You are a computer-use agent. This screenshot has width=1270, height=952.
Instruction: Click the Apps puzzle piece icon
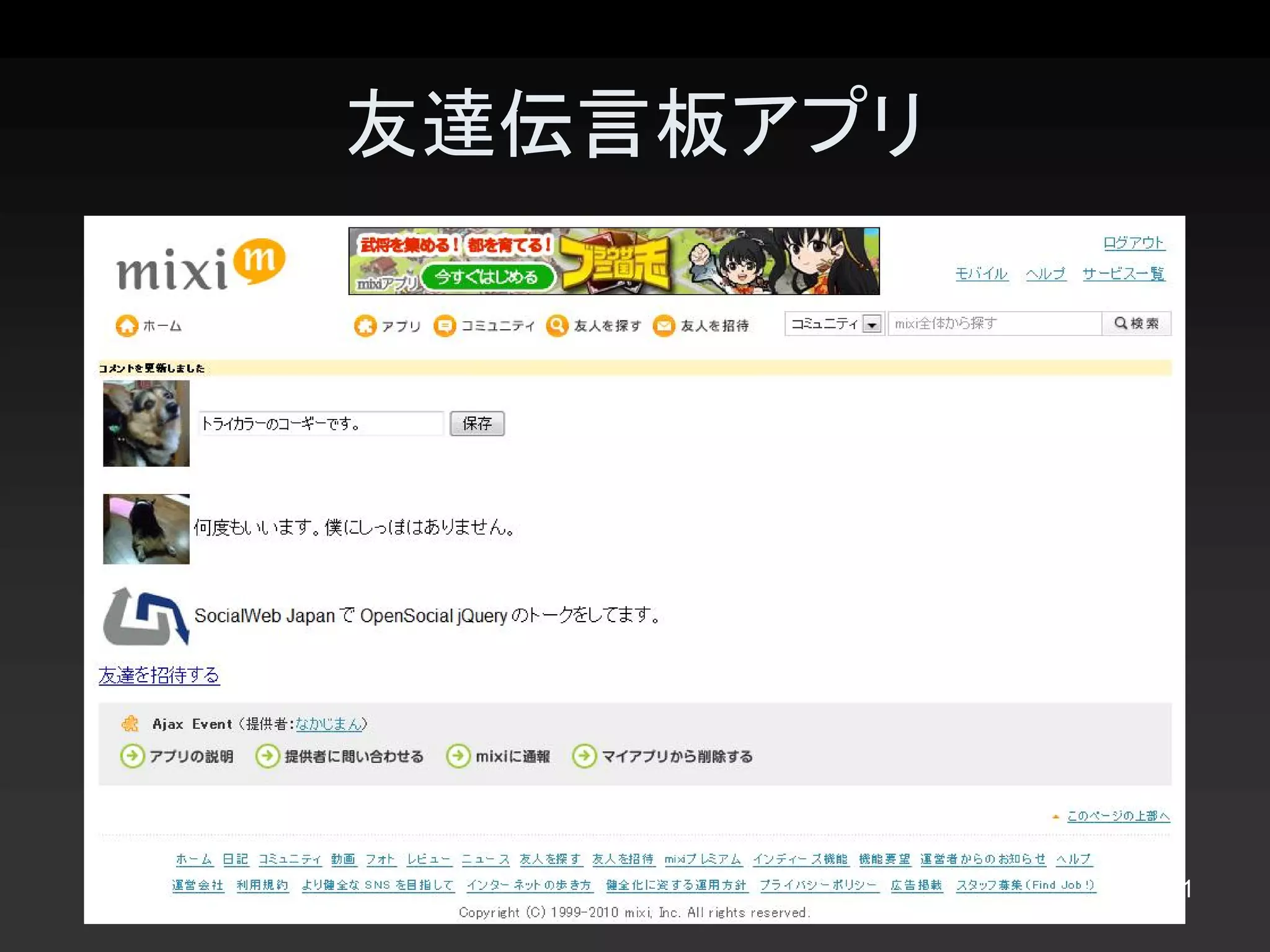pyautogui.click(x=365, y=325)
